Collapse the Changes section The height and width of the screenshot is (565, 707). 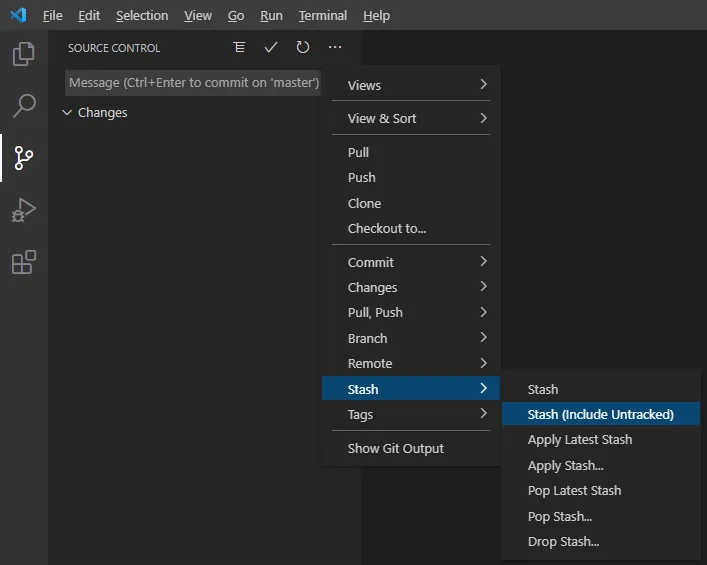(x=67, y=112)
